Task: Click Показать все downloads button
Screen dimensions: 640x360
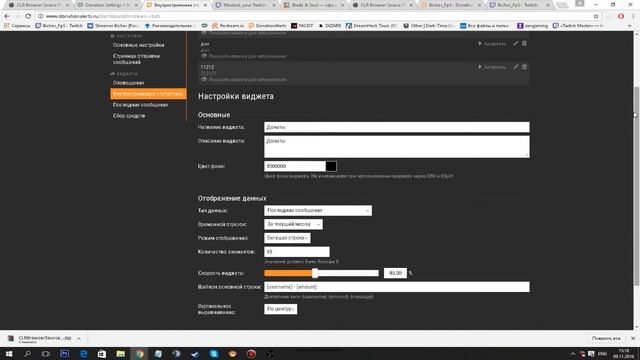Action: [x=606, y=338]
